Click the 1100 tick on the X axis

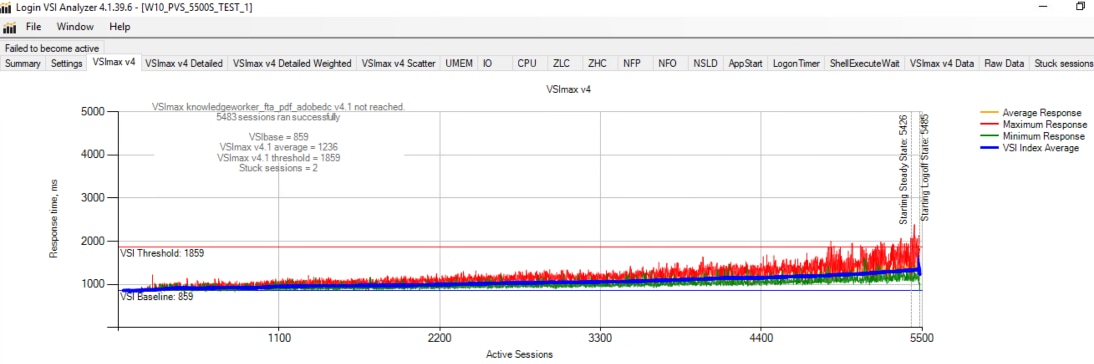coord(279,338)
